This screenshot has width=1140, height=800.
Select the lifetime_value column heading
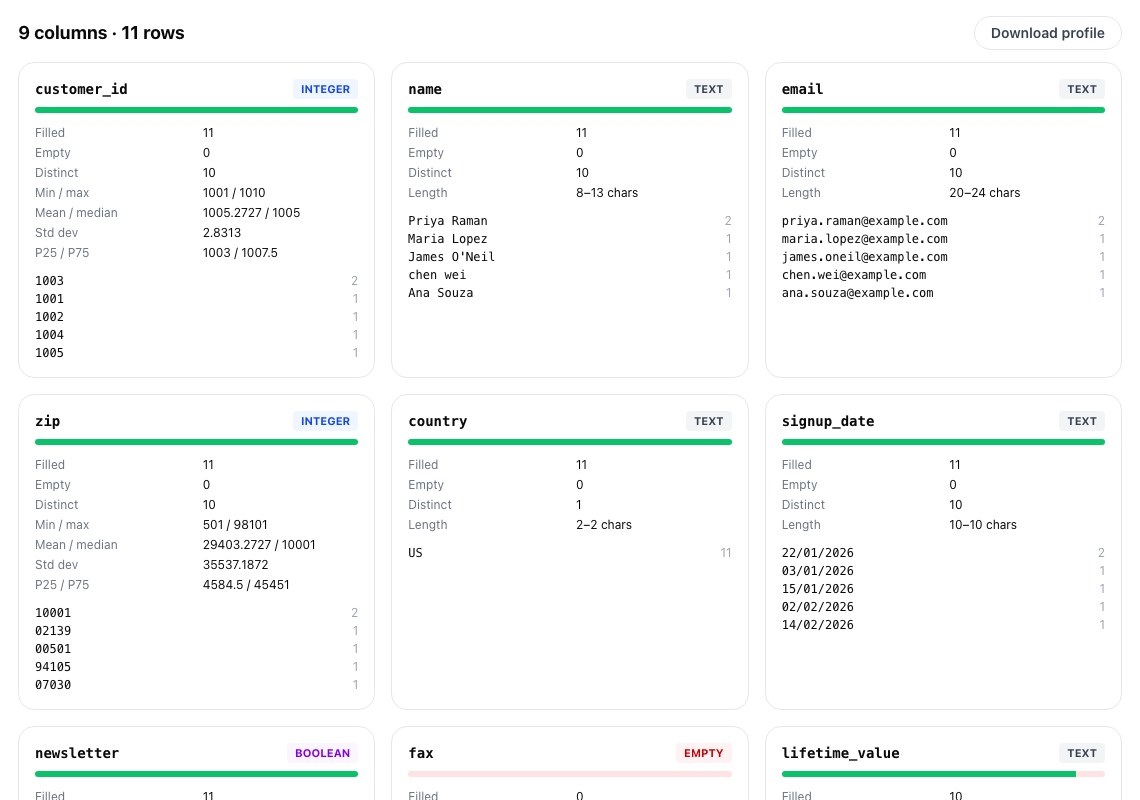coord(840,753)
